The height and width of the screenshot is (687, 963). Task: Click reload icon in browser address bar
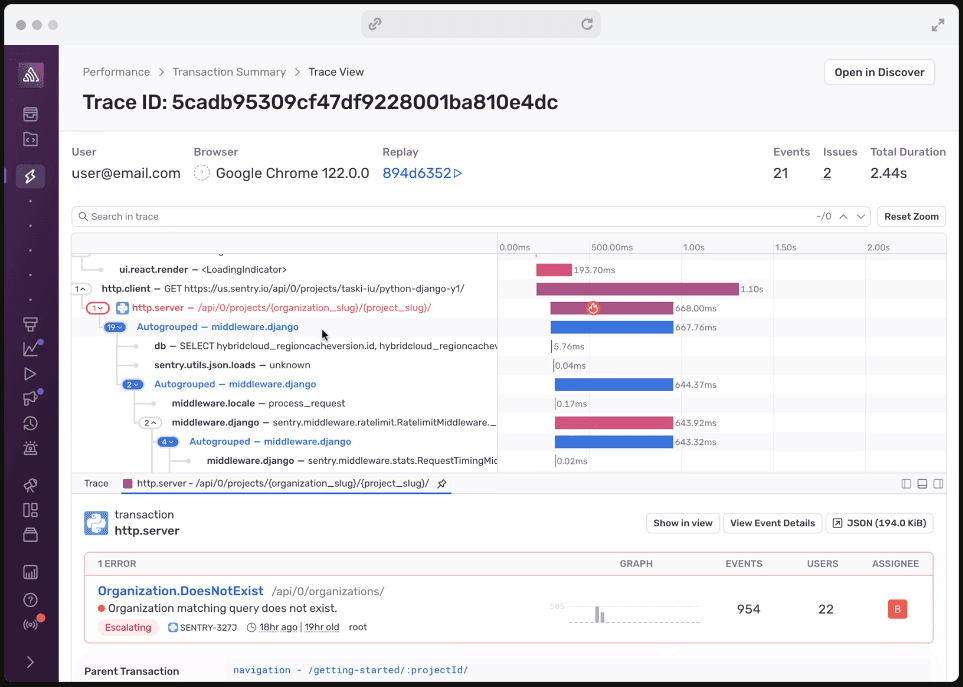(587, 24)
